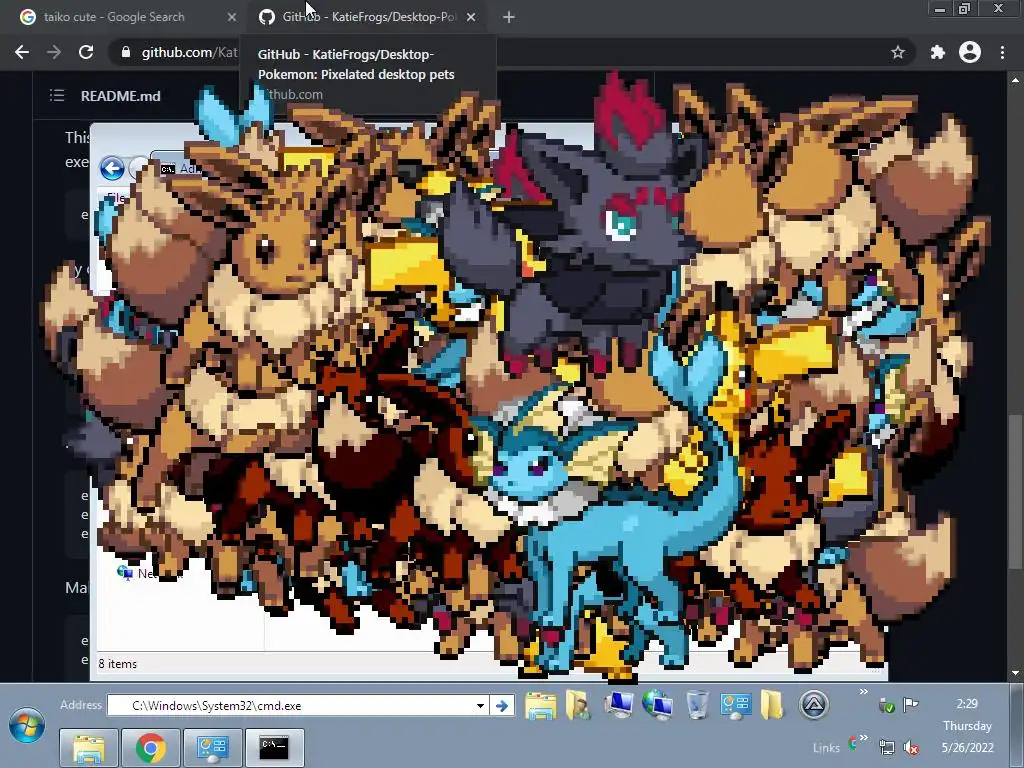This screenshot has height=768, width=1024.
Task: Open the Chrome taskbar button
Action: [x=151, y=747]
